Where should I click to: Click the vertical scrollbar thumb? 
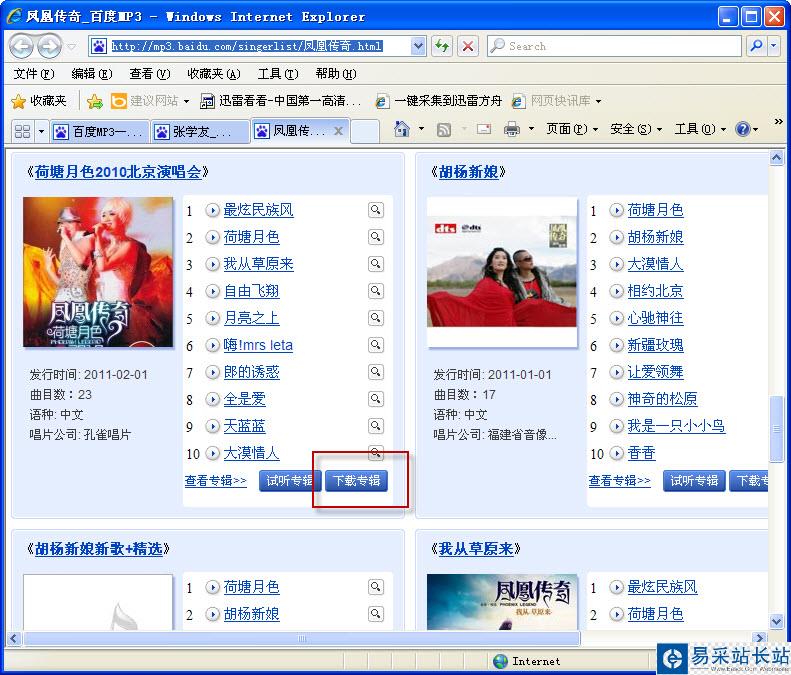pos(776,429)
